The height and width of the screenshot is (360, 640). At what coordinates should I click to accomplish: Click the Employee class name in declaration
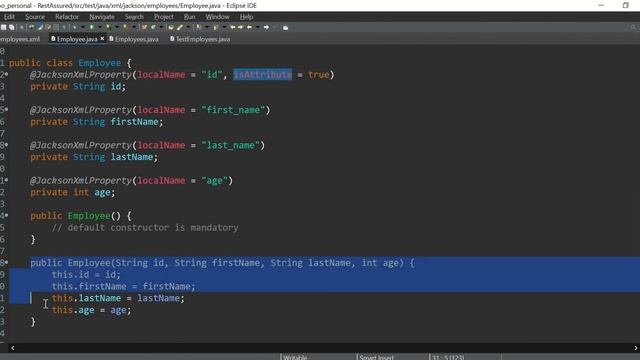[x=100, y=63]
